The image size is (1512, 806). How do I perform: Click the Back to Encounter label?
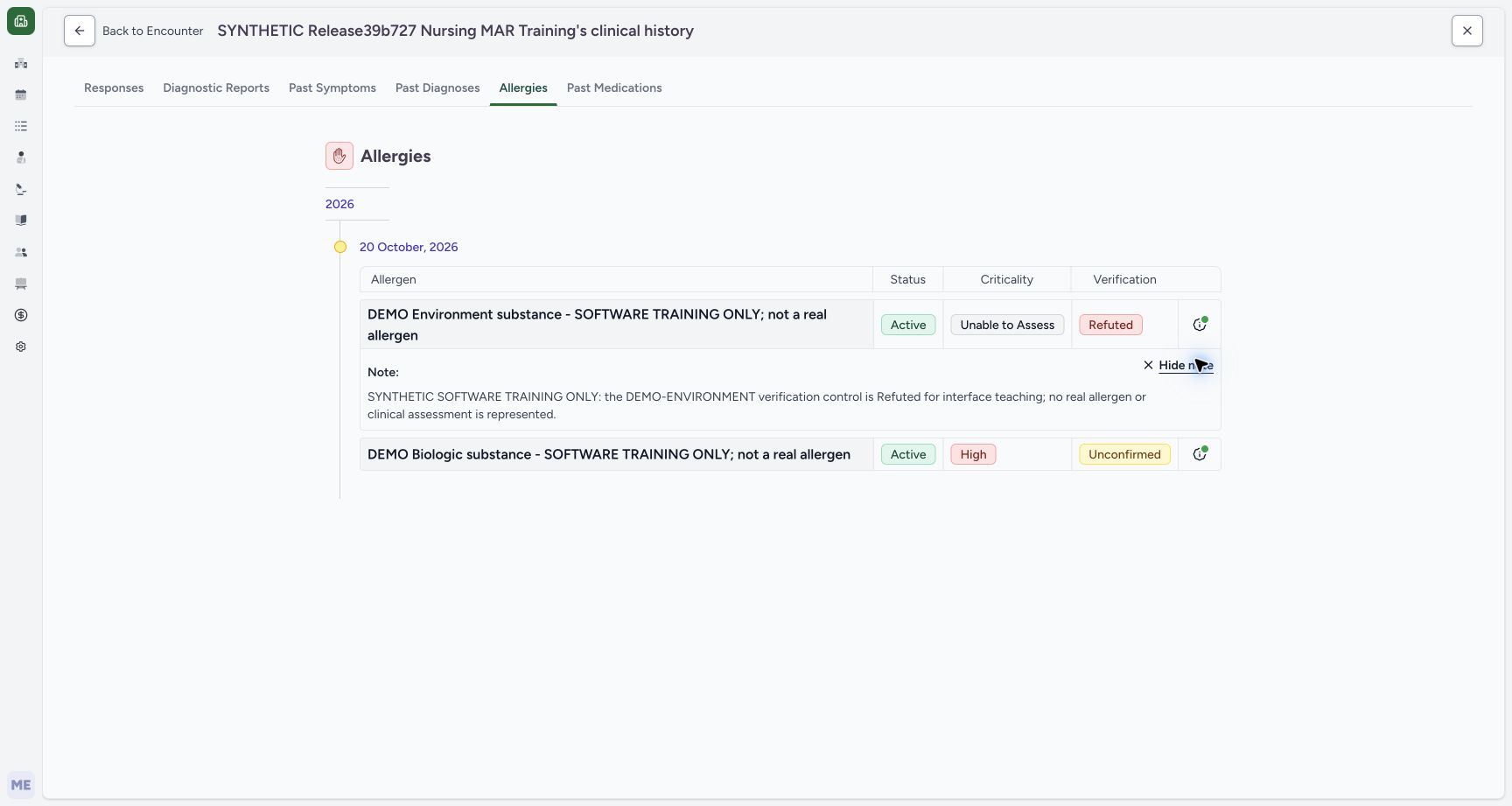click(x=153, y=31)
